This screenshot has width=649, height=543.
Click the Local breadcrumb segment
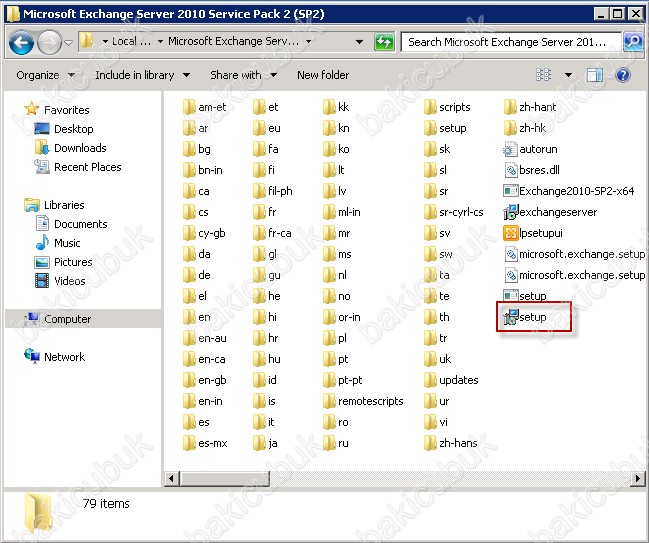tap(132, 41)
